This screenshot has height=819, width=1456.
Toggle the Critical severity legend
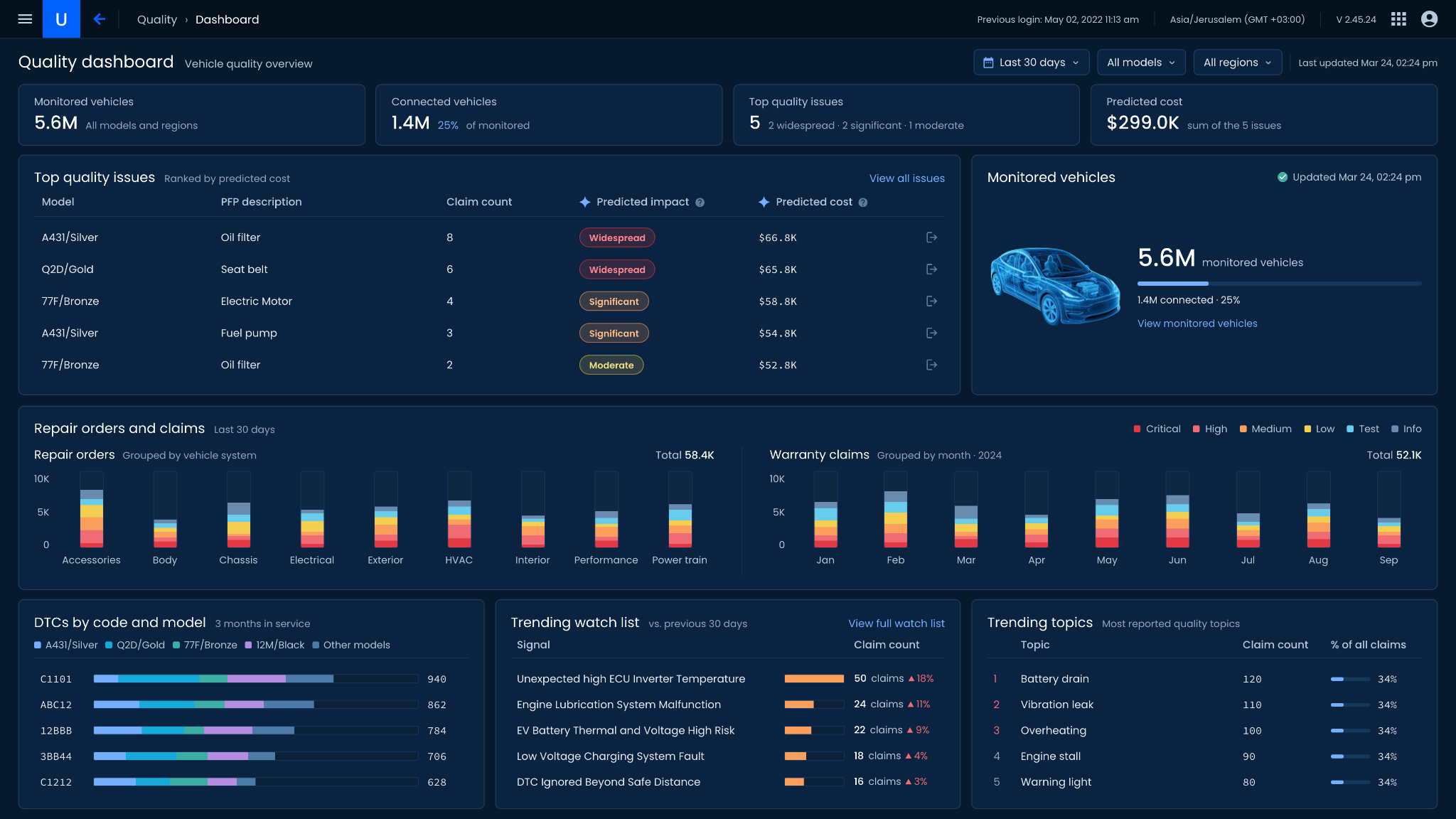pos(1157,429)
